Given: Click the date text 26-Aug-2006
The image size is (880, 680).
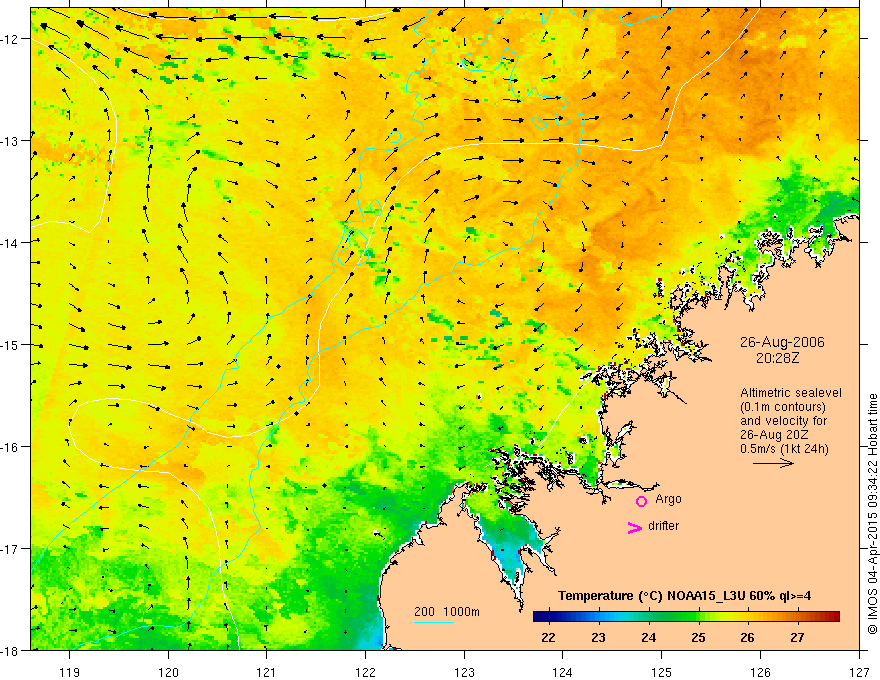Looking at the screenshot, I should click(x=782, y=342).
